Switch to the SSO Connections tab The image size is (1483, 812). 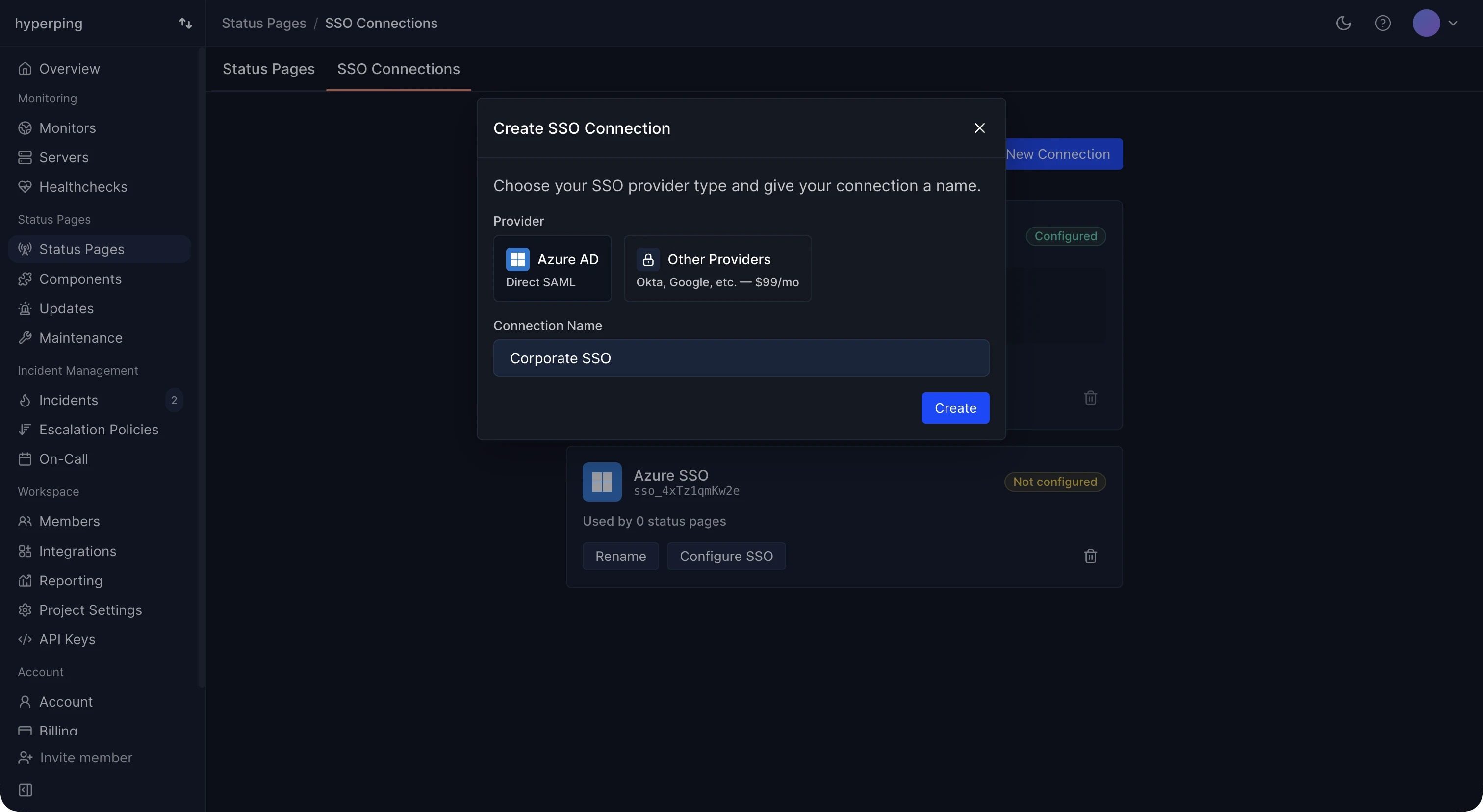point(398,69)
